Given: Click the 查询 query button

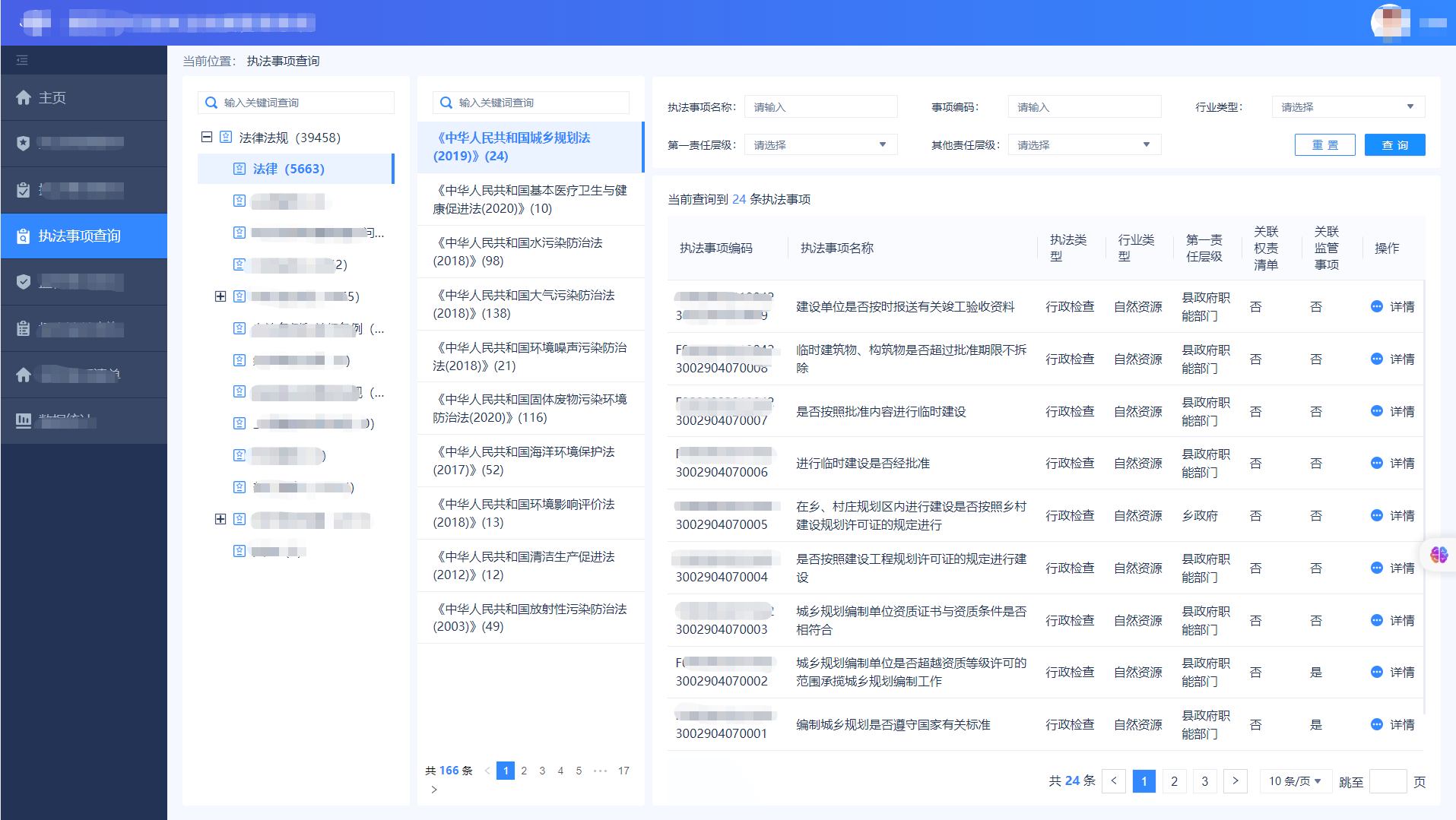Looking at the screenshot, I should coord(1394,144).
